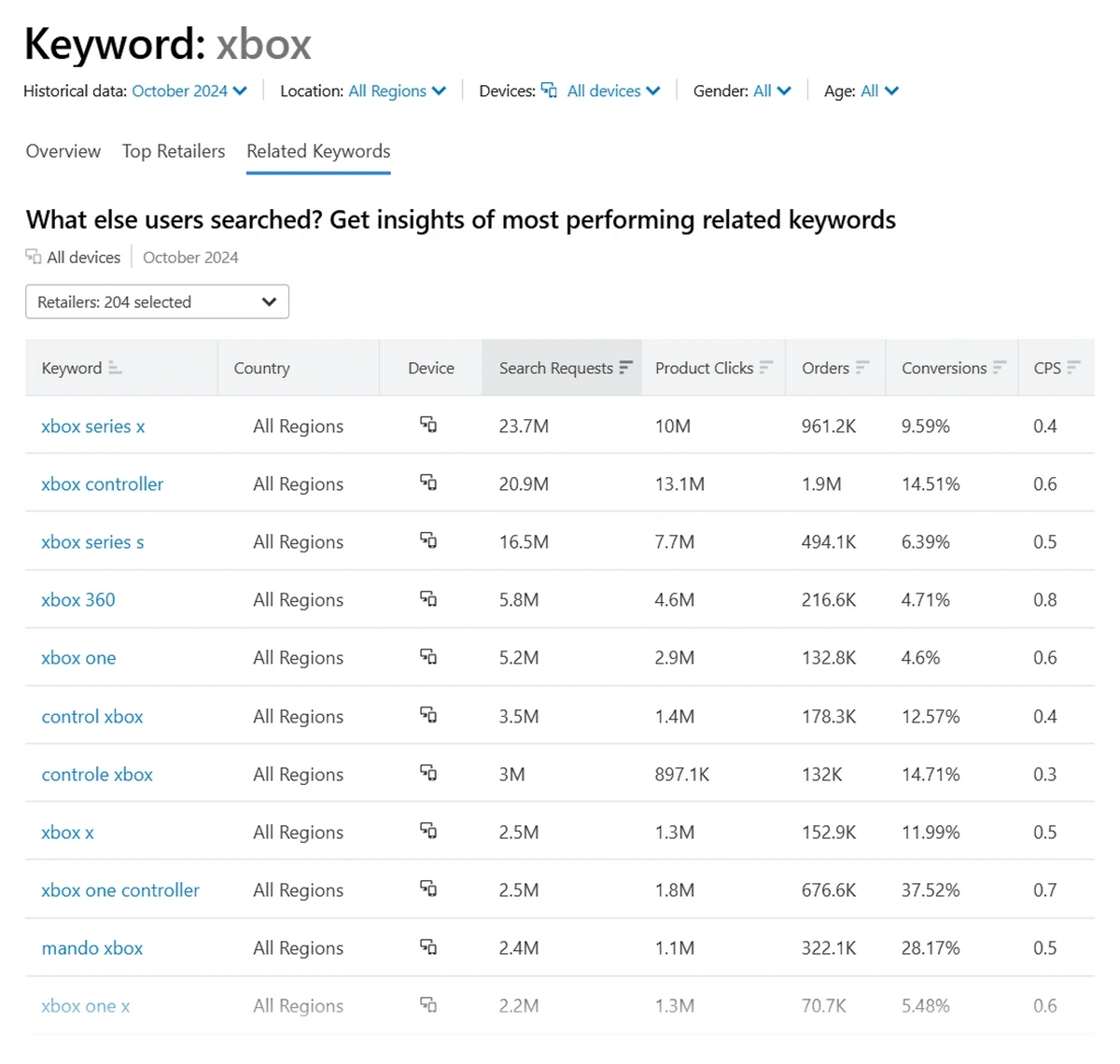
Task: Sort by Keyword column icon
Action: 115,368
